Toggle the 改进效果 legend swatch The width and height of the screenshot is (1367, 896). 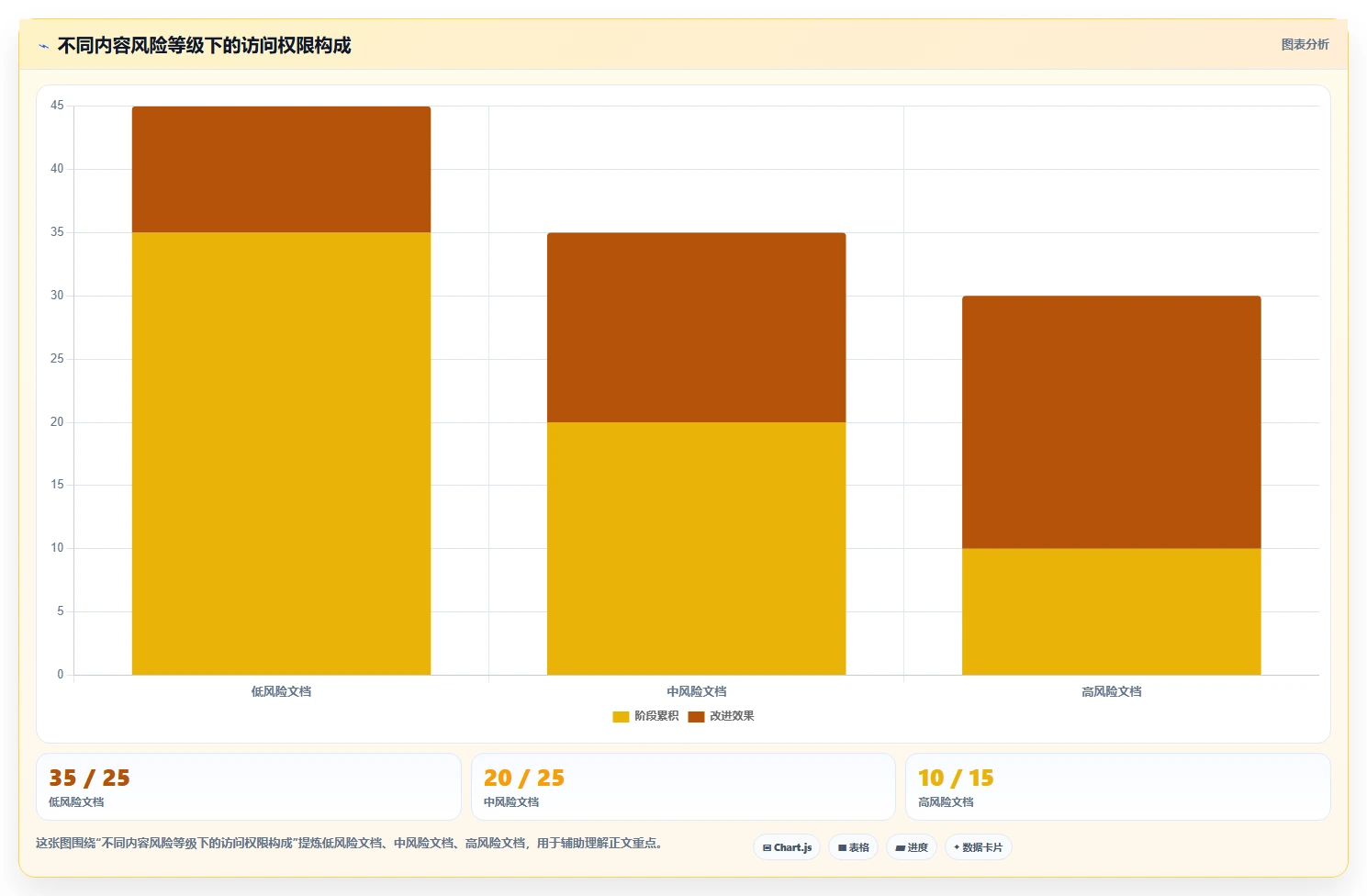(x=696, y=716)
